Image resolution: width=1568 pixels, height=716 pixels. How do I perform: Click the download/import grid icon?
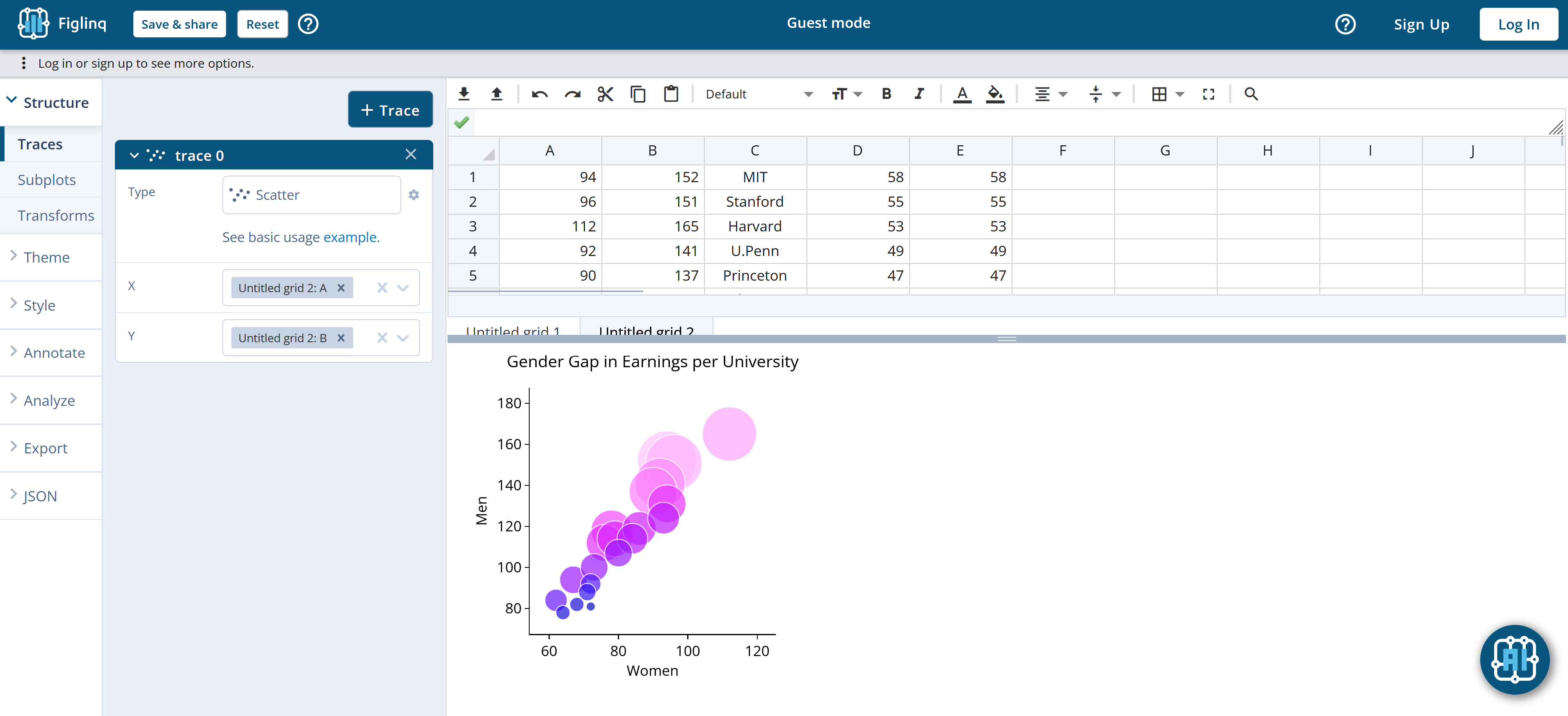[464, 94]
